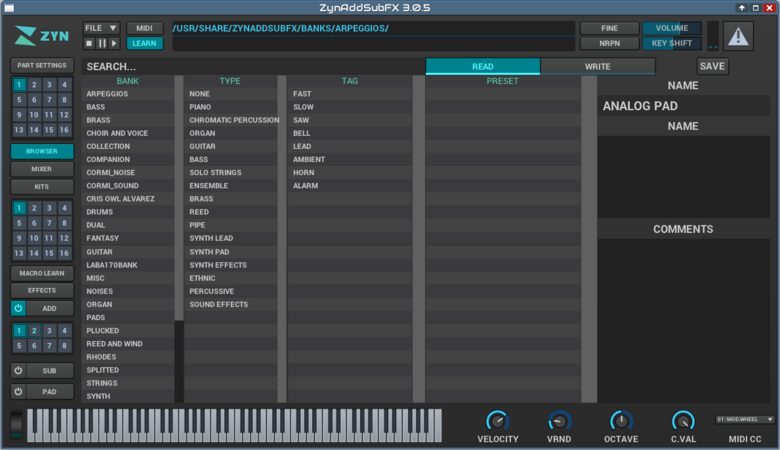Click MACRO LEARN button
The width and height of the screenshot is (780, 450).
coord(42,273)
